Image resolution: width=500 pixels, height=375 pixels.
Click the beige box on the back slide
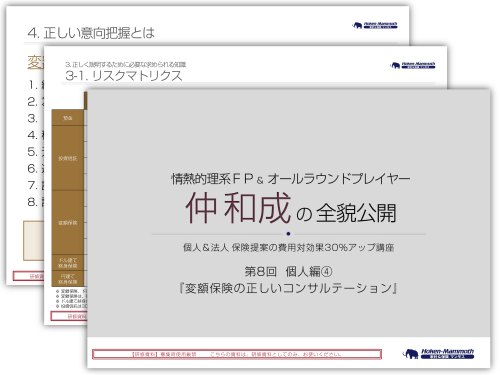coord(34,240)
